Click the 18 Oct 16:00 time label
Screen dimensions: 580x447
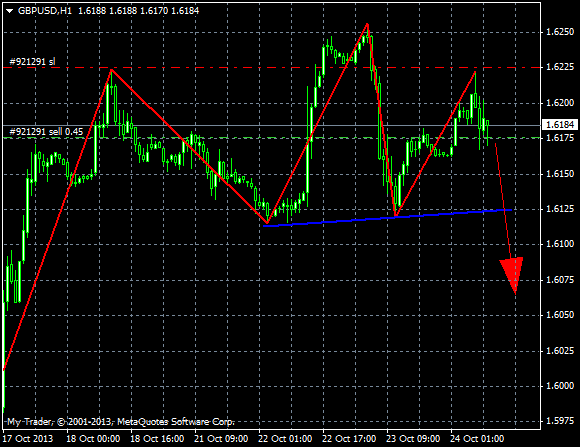click(157, 439)
